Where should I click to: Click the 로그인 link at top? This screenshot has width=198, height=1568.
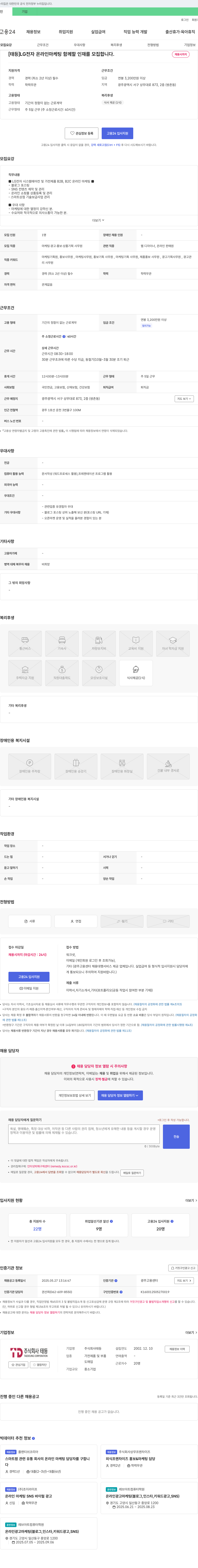point(185,20)
